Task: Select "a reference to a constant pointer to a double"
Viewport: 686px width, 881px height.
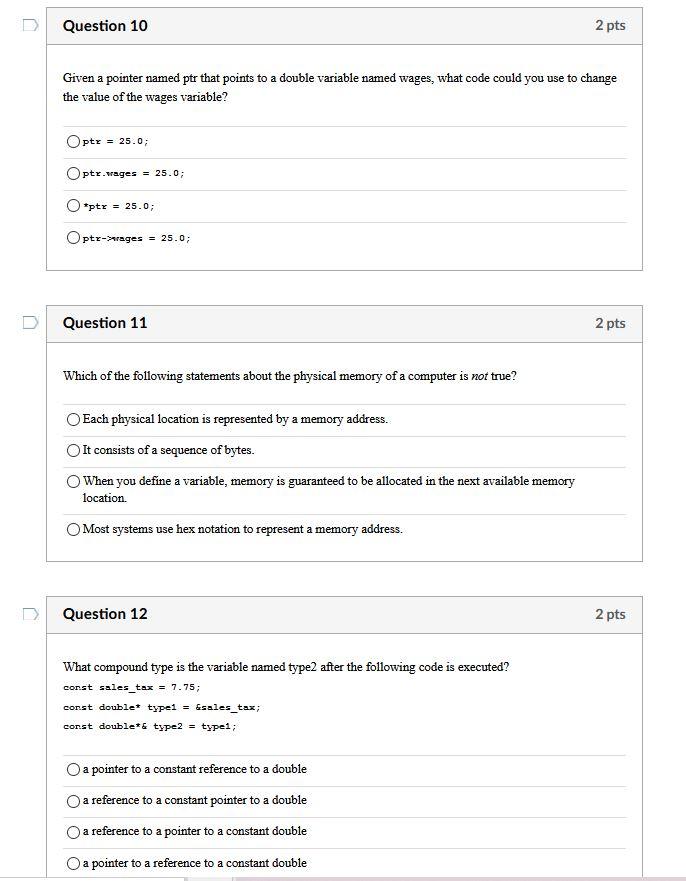Action: (x=73, y=800)
